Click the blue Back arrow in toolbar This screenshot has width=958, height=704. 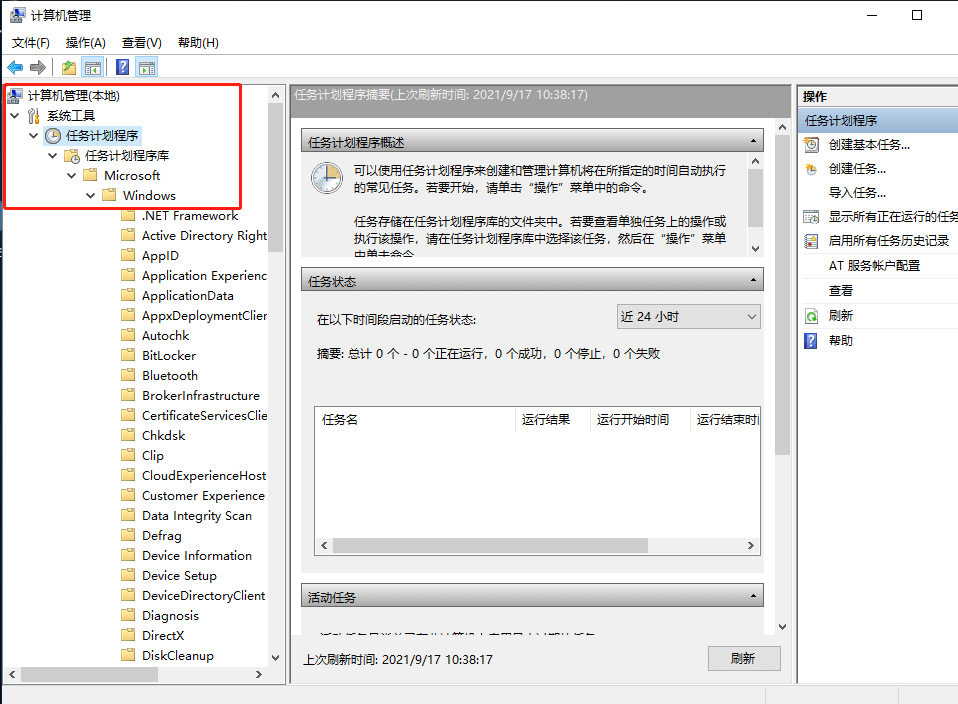point(15,68)
